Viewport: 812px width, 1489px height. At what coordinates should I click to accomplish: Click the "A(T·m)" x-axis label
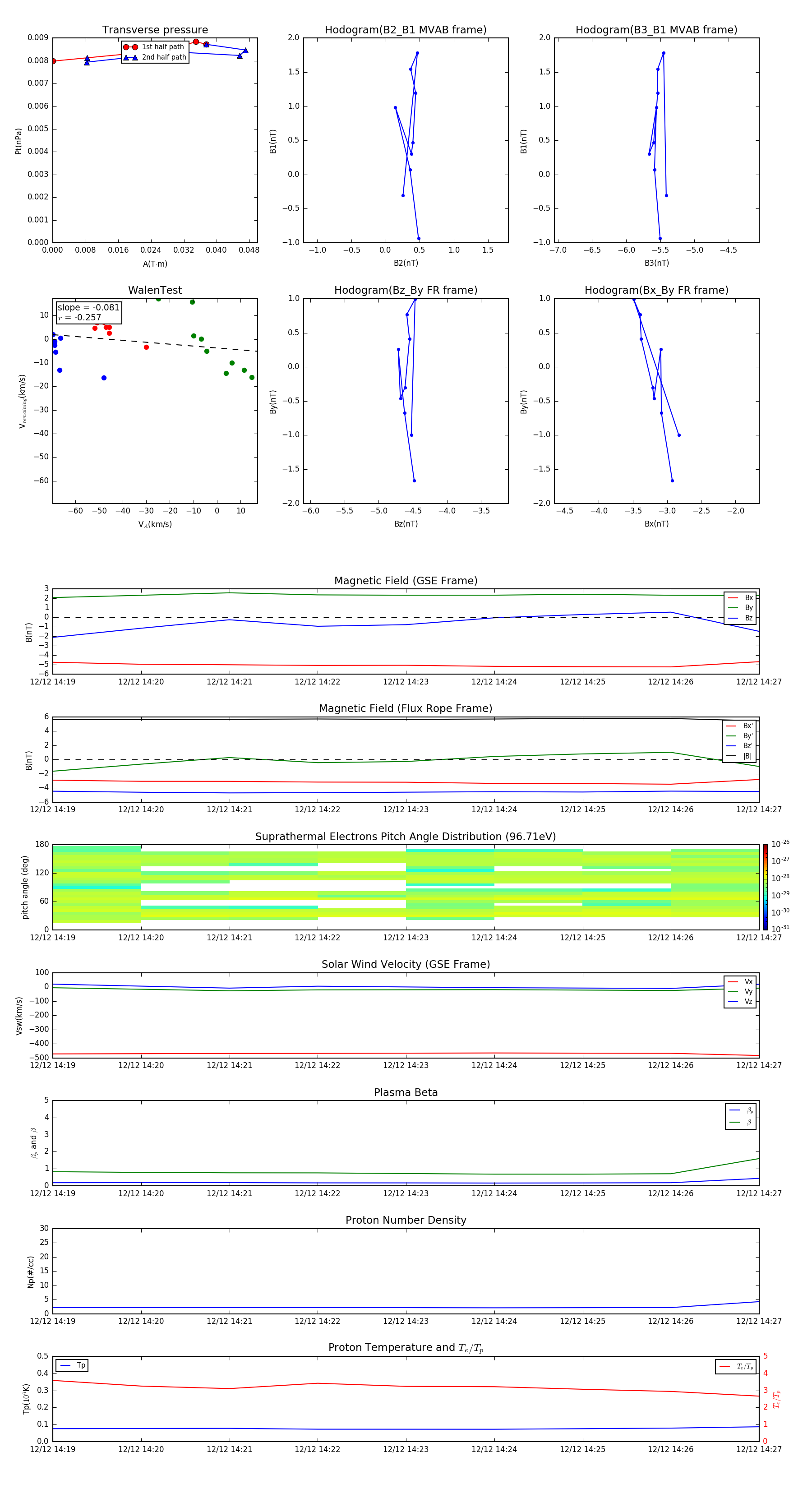click(x=155, y=264)
